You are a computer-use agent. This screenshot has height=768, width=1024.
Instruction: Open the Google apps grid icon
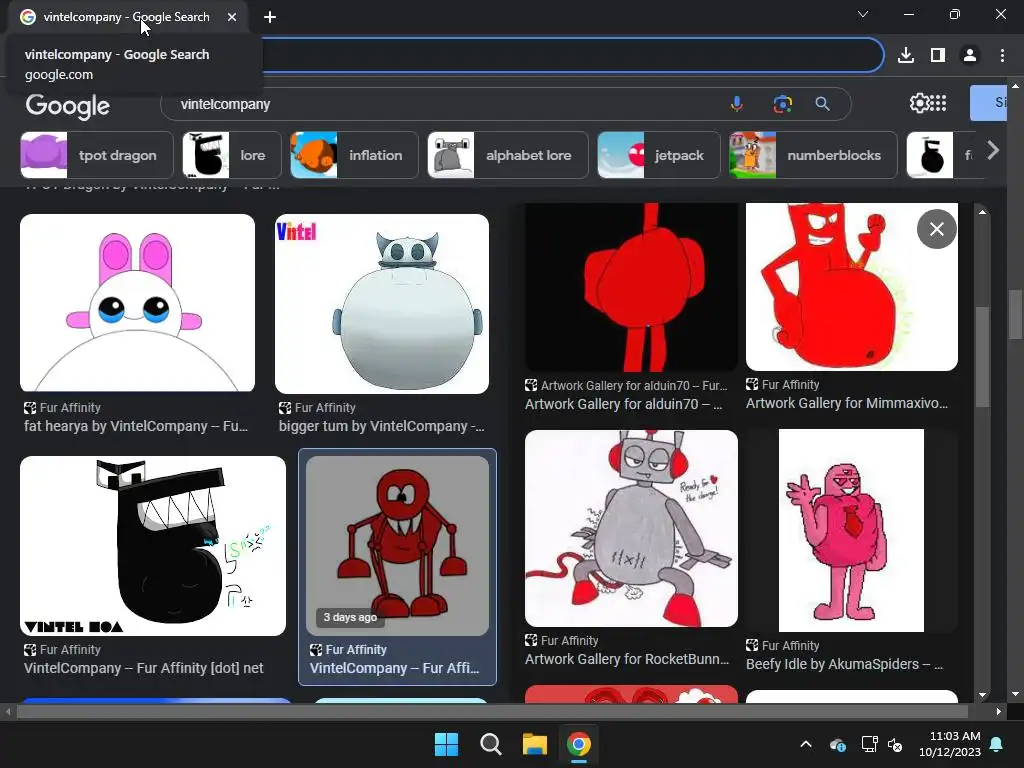pyautogui.click(x=938, y=103)
